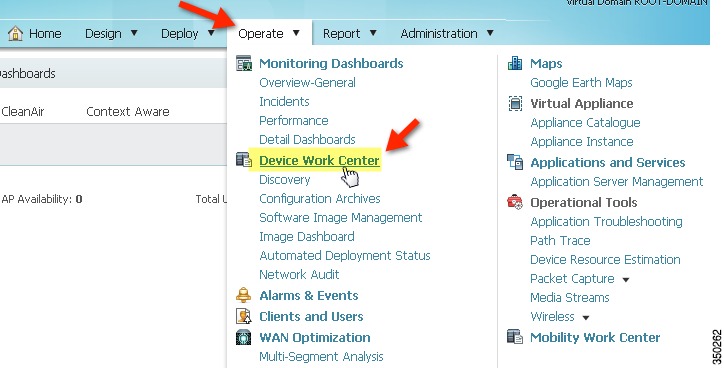Open the Design menu arrow
The width and height of the screenshot is (724, 368).
(x=134, y=33)
